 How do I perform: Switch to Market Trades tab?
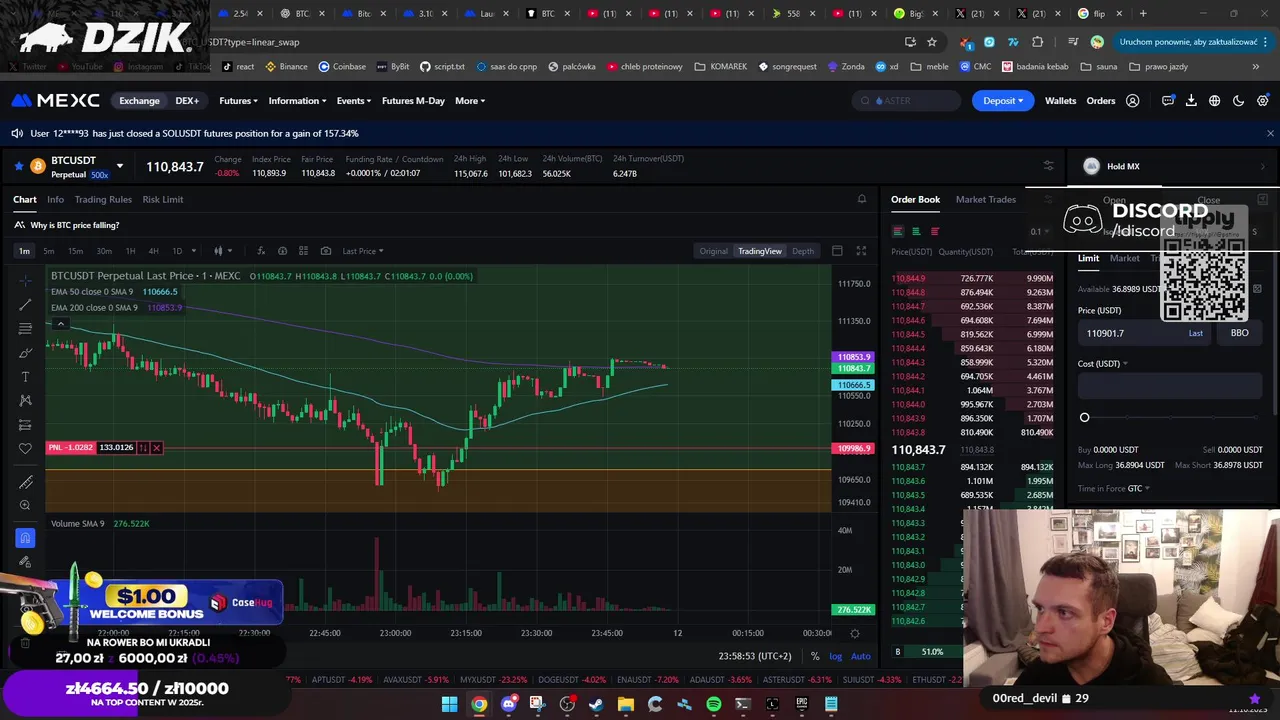tap(985, 199)
